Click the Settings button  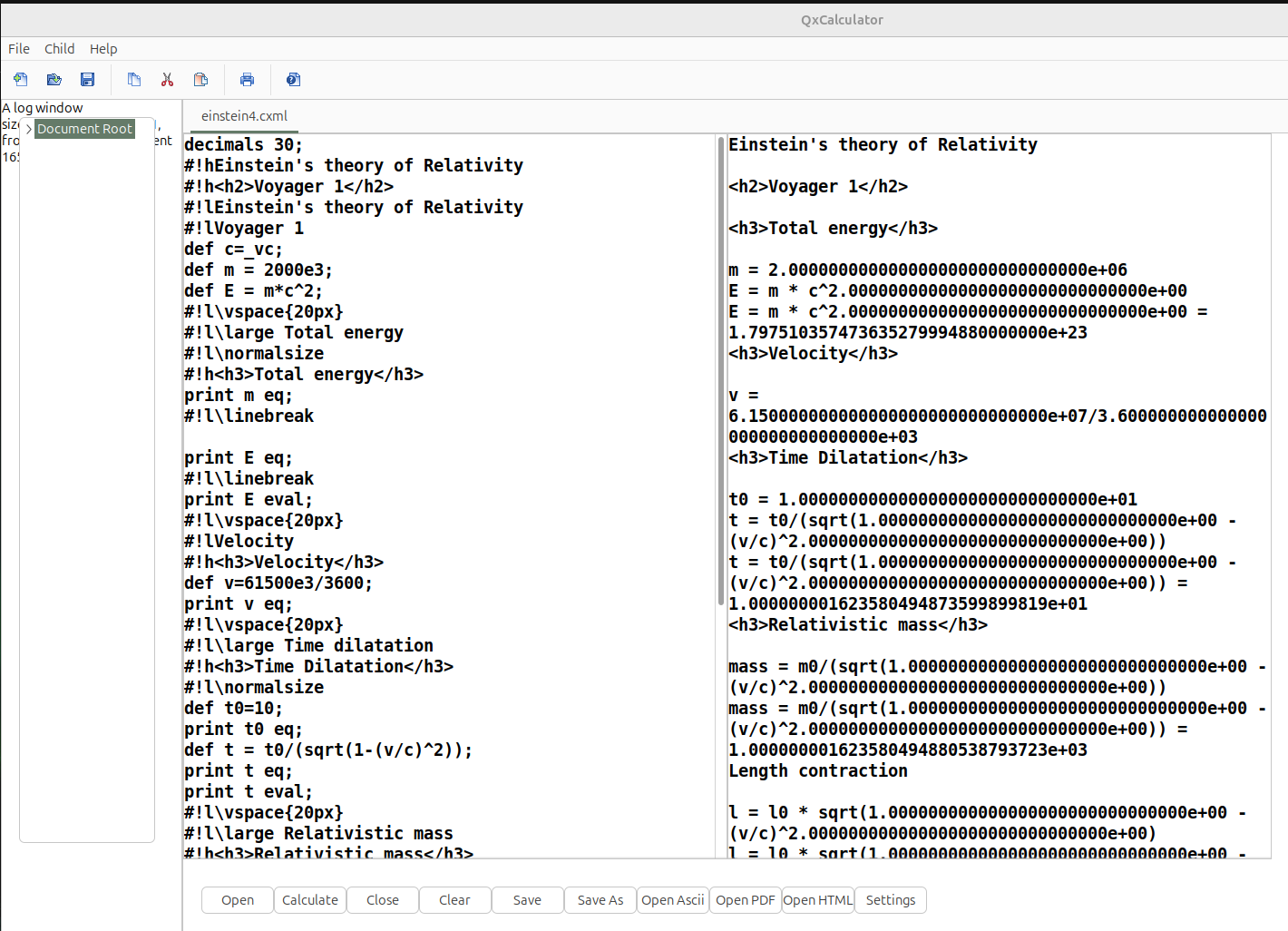890,900
